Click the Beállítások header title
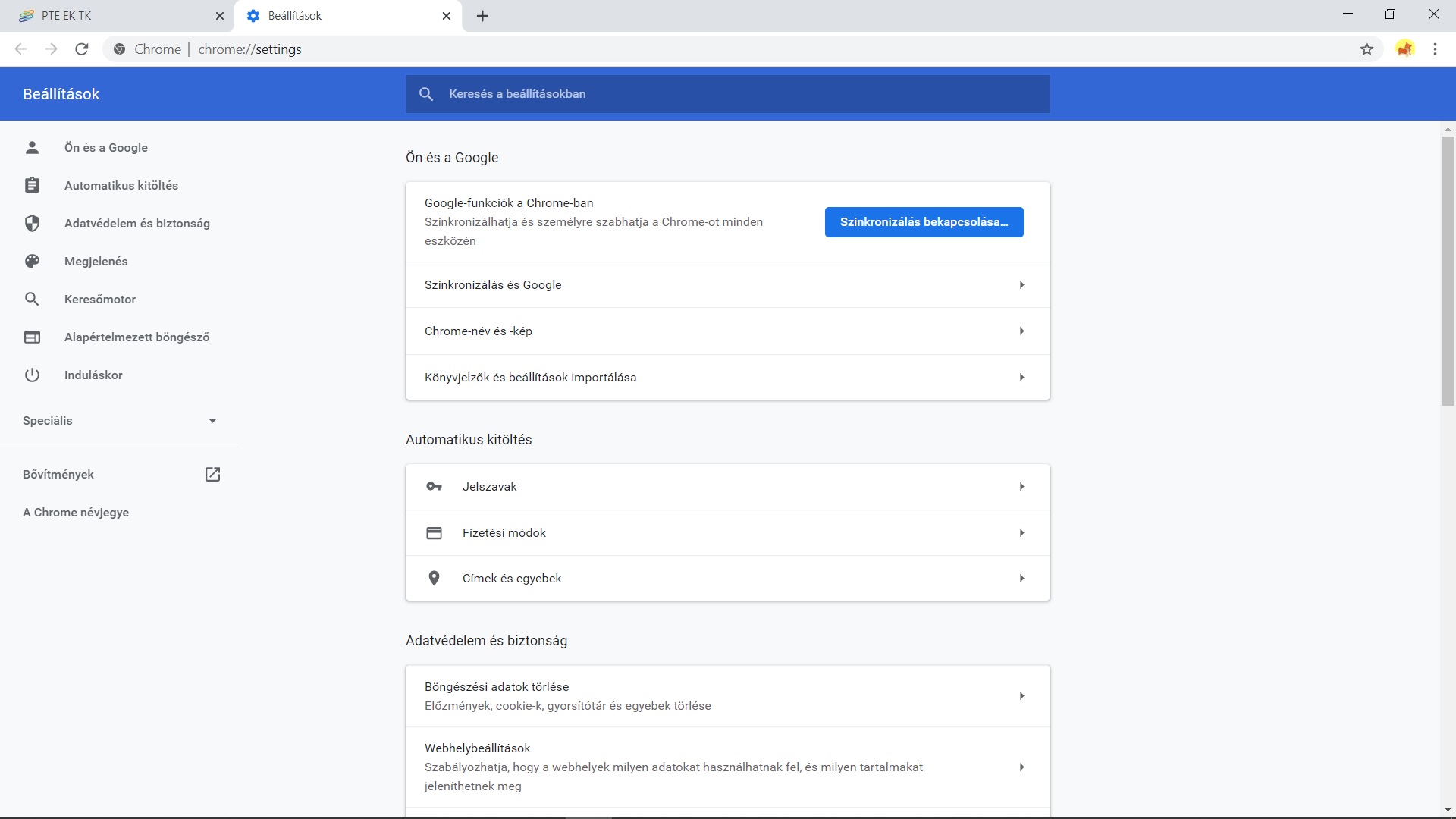1456x819 pixels. pos(61,94)
